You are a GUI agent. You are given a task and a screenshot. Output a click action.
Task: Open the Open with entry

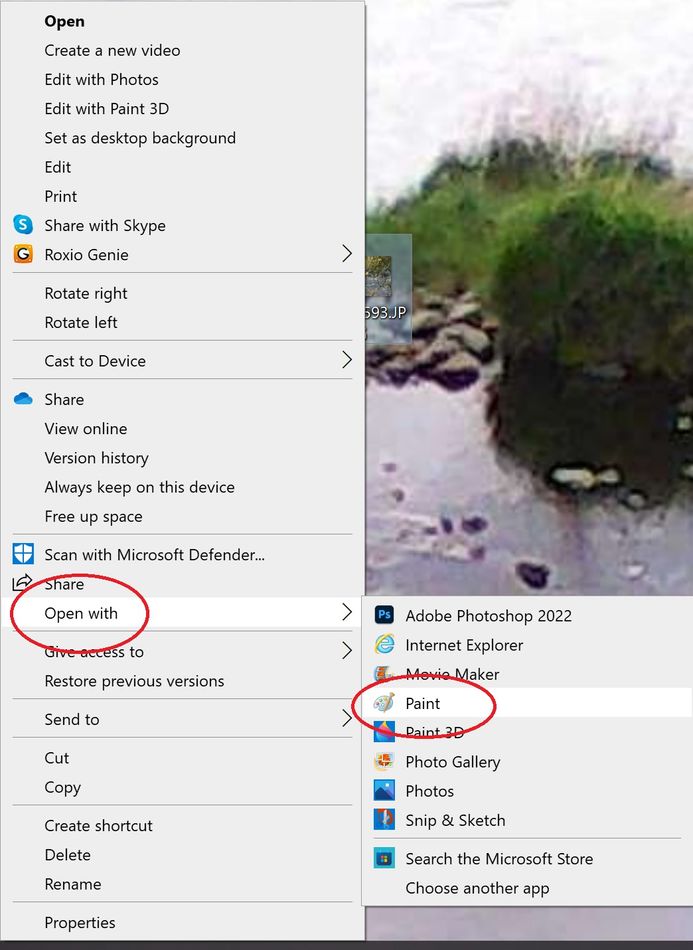(81, 613)
